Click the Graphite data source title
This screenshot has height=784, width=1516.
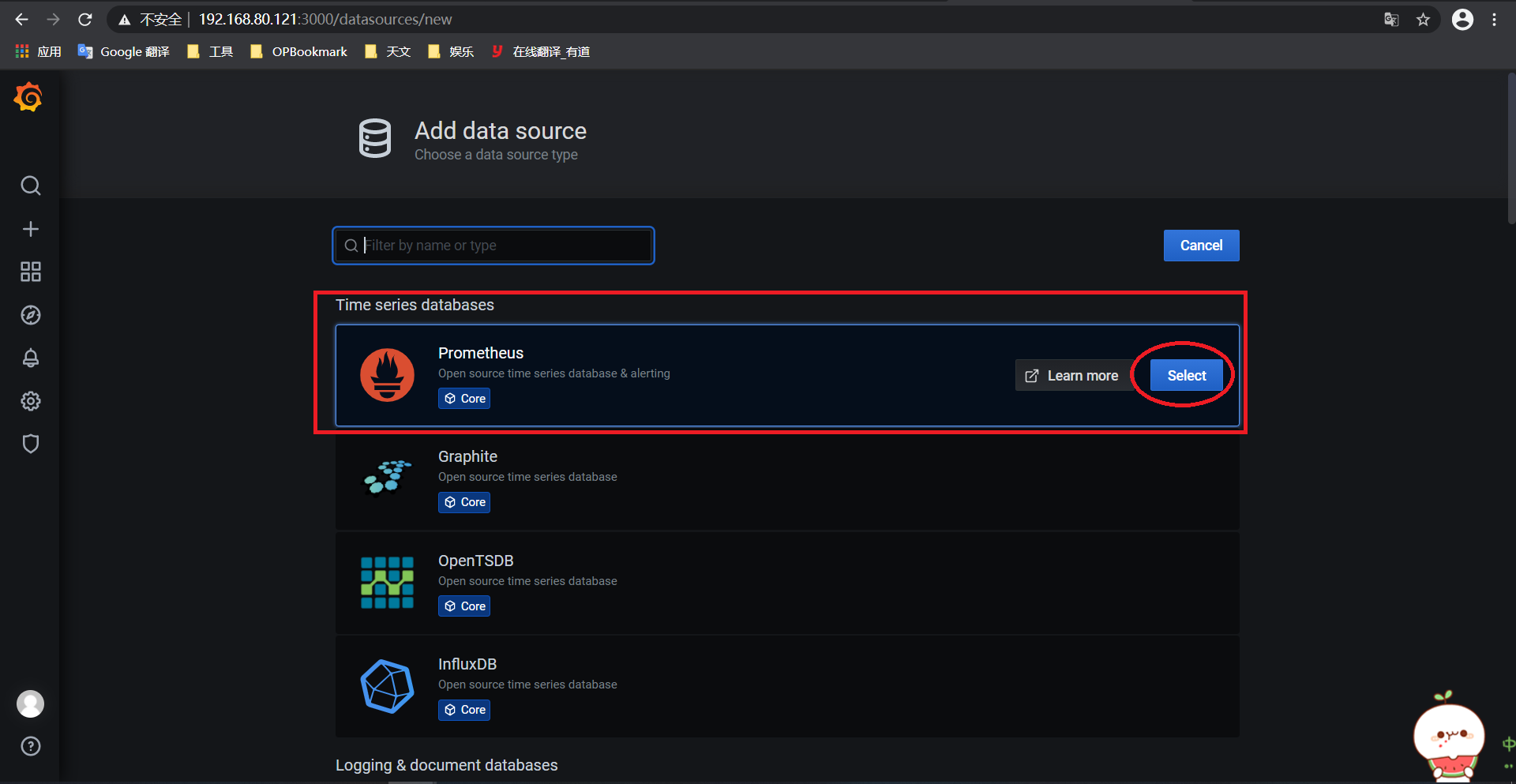click(467, 456)
